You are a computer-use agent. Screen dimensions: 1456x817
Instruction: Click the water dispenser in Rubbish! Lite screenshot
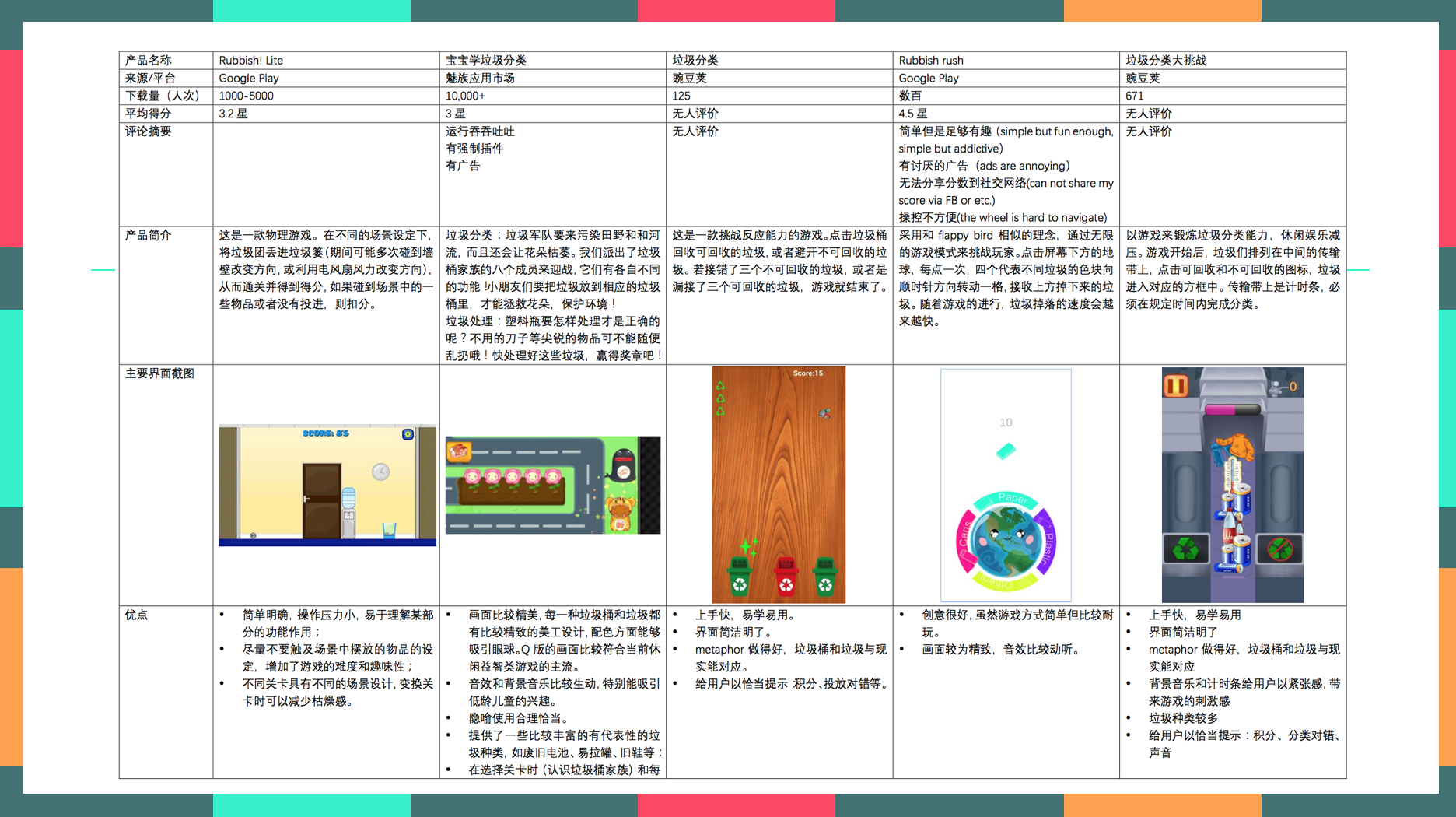(x=348, y=512)
